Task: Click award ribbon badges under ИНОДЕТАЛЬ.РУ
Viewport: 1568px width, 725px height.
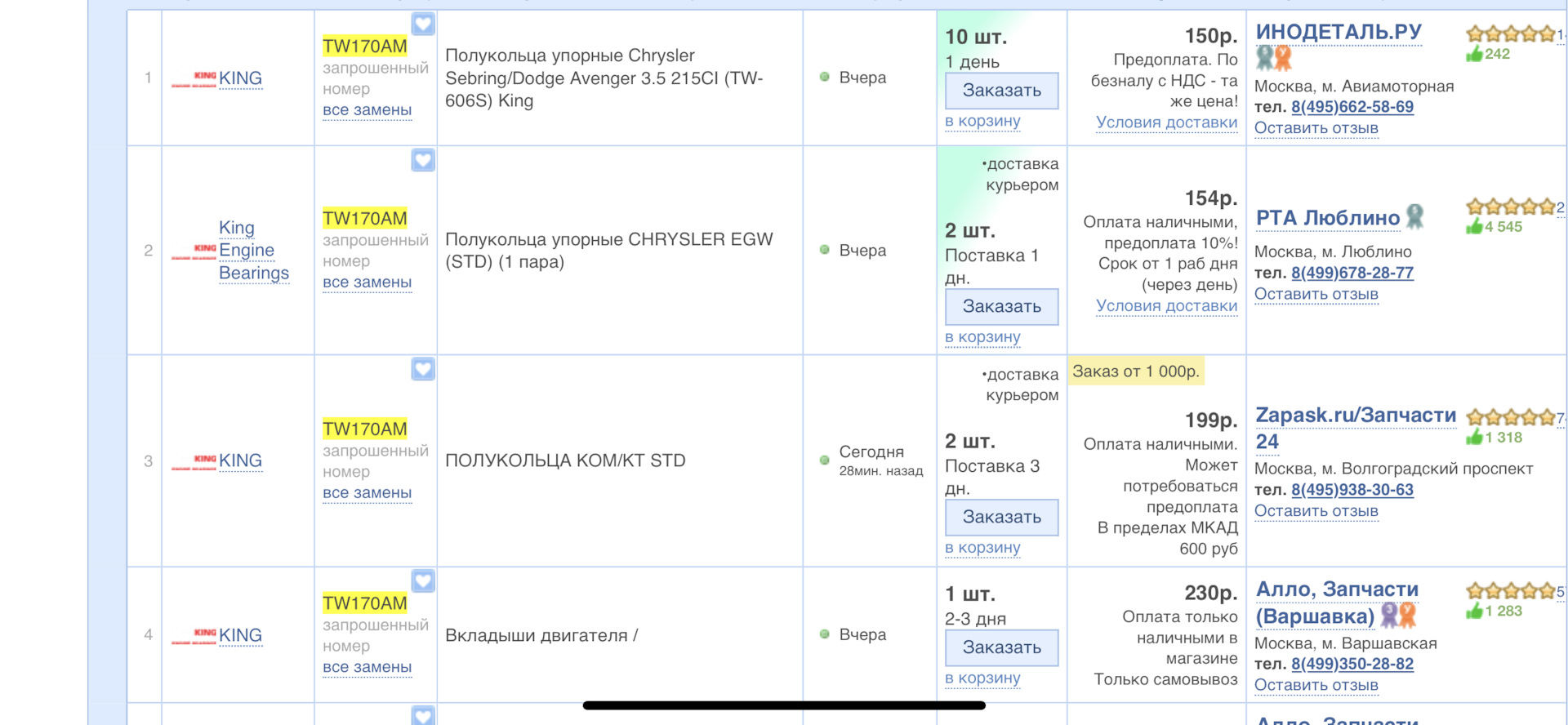Action: click(1274, 58)
